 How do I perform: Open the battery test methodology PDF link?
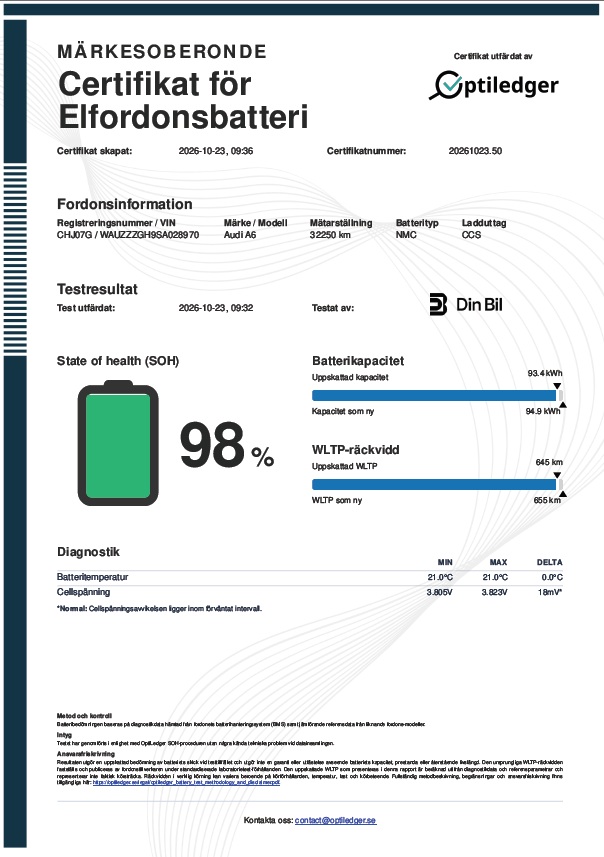(x=186, y=783)
